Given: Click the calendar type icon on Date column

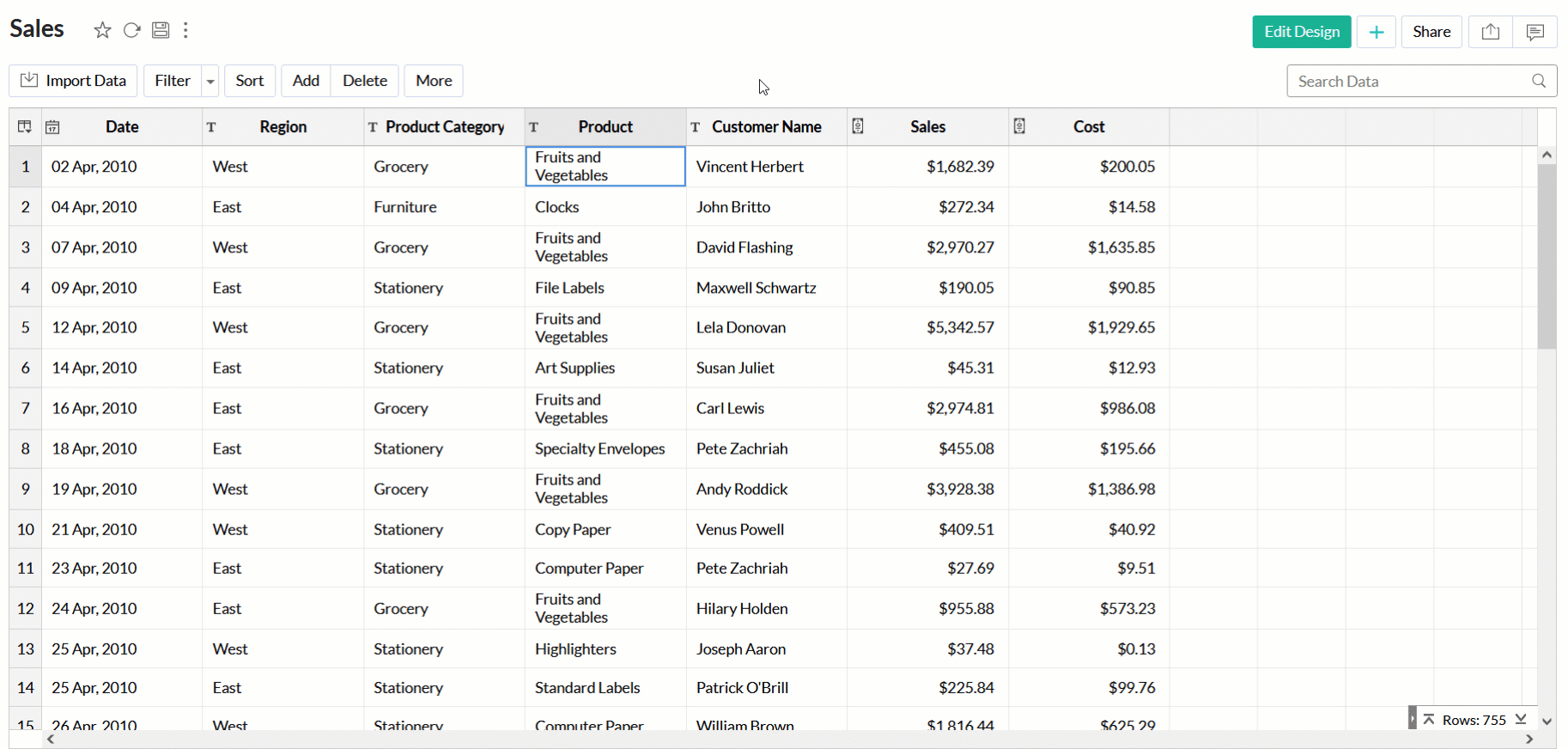Looking at the screenshot, I should point(52,127).
